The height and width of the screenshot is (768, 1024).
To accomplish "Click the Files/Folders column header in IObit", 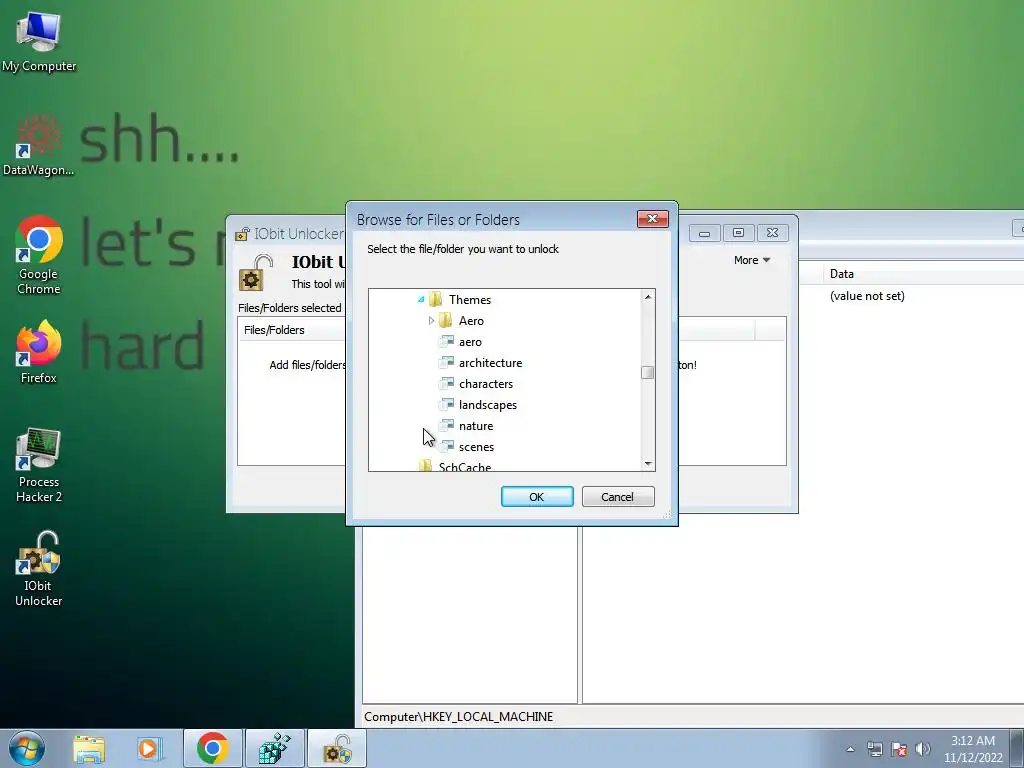I will pos(291,330).
